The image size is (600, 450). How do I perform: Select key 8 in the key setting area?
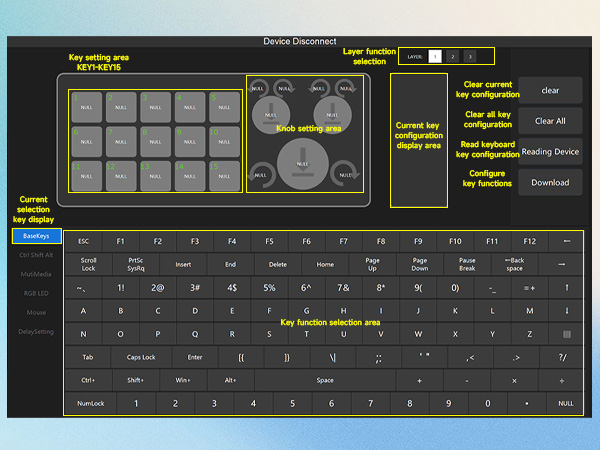pyautogui.click(x=155, y=142)
